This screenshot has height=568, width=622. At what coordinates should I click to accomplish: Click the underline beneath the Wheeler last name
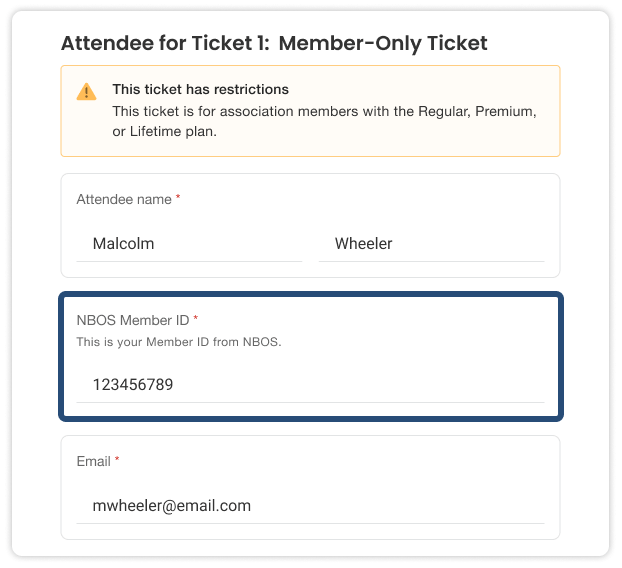click(430, 262)
